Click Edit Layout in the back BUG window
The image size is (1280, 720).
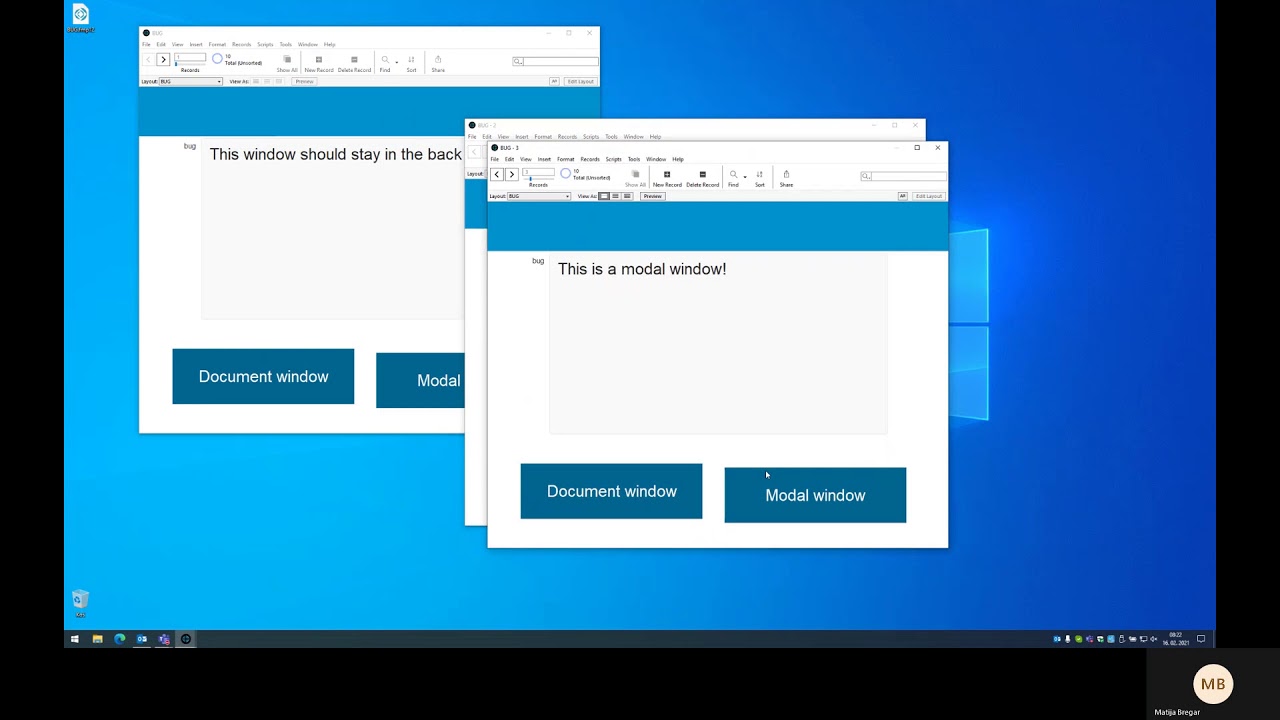pos(581,82)
